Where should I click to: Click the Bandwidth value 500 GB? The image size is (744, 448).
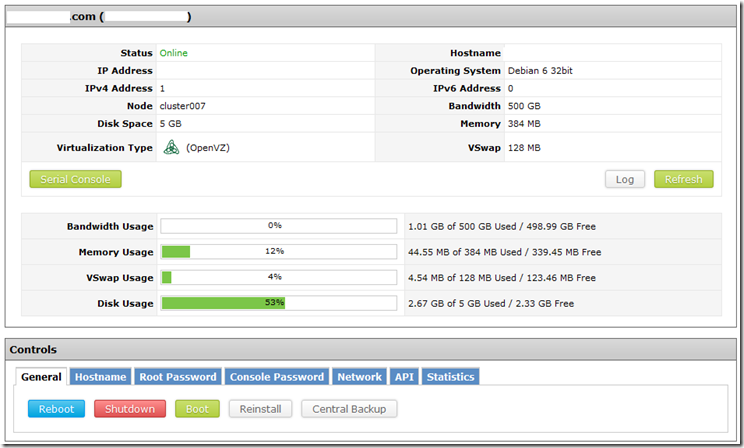[x=524, y=106]
